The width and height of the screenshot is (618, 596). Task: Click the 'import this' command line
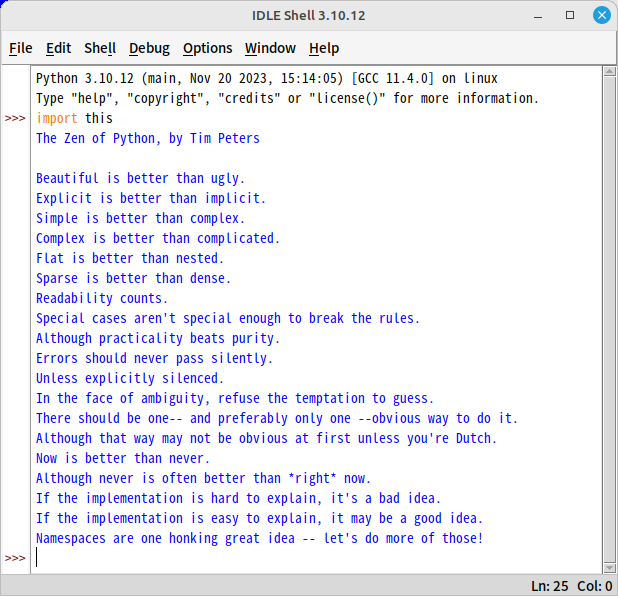tap(74, 118)
